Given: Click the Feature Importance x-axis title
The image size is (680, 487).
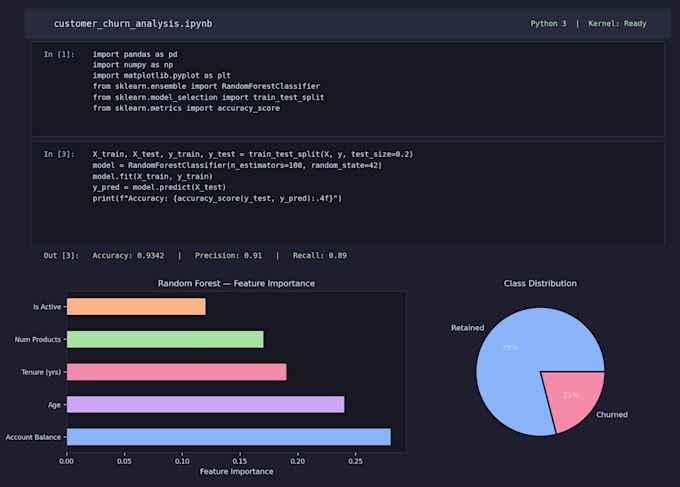Looking at the screenshot, I should (x=236, y=471).
